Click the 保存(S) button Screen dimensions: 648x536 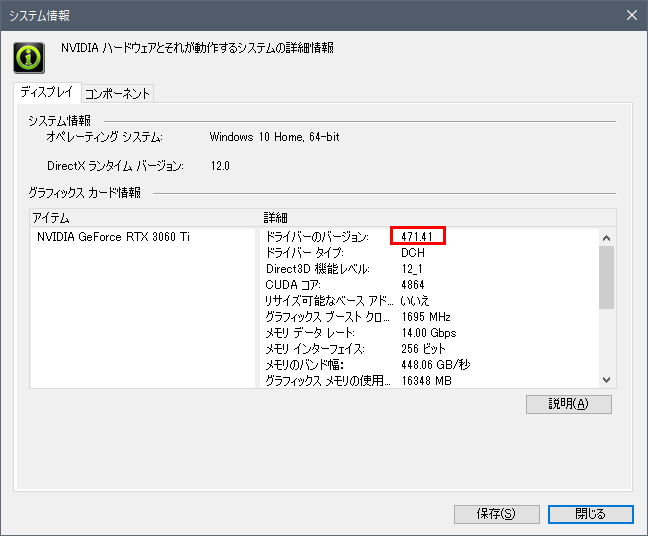tap(496, 514)
